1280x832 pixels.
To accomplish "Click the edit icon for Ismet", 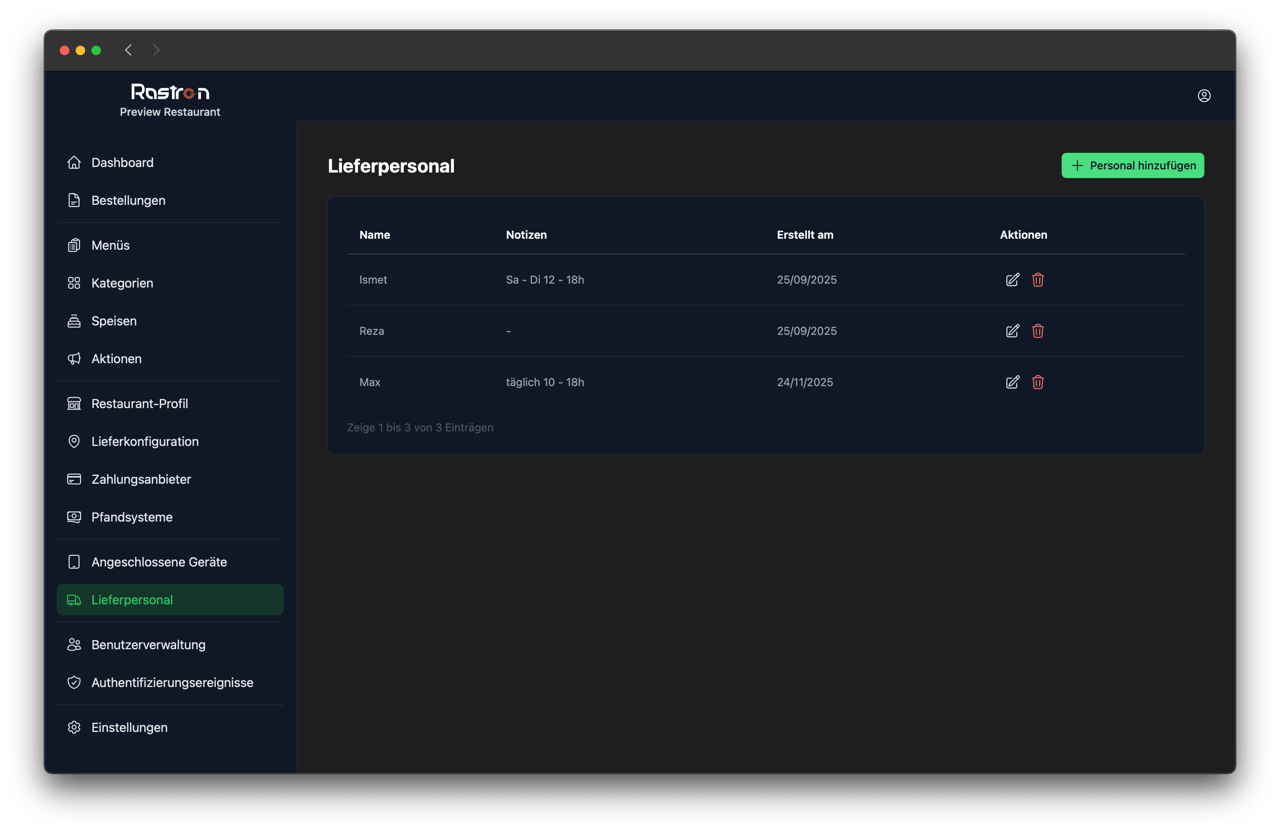I will click(1012, 280).
